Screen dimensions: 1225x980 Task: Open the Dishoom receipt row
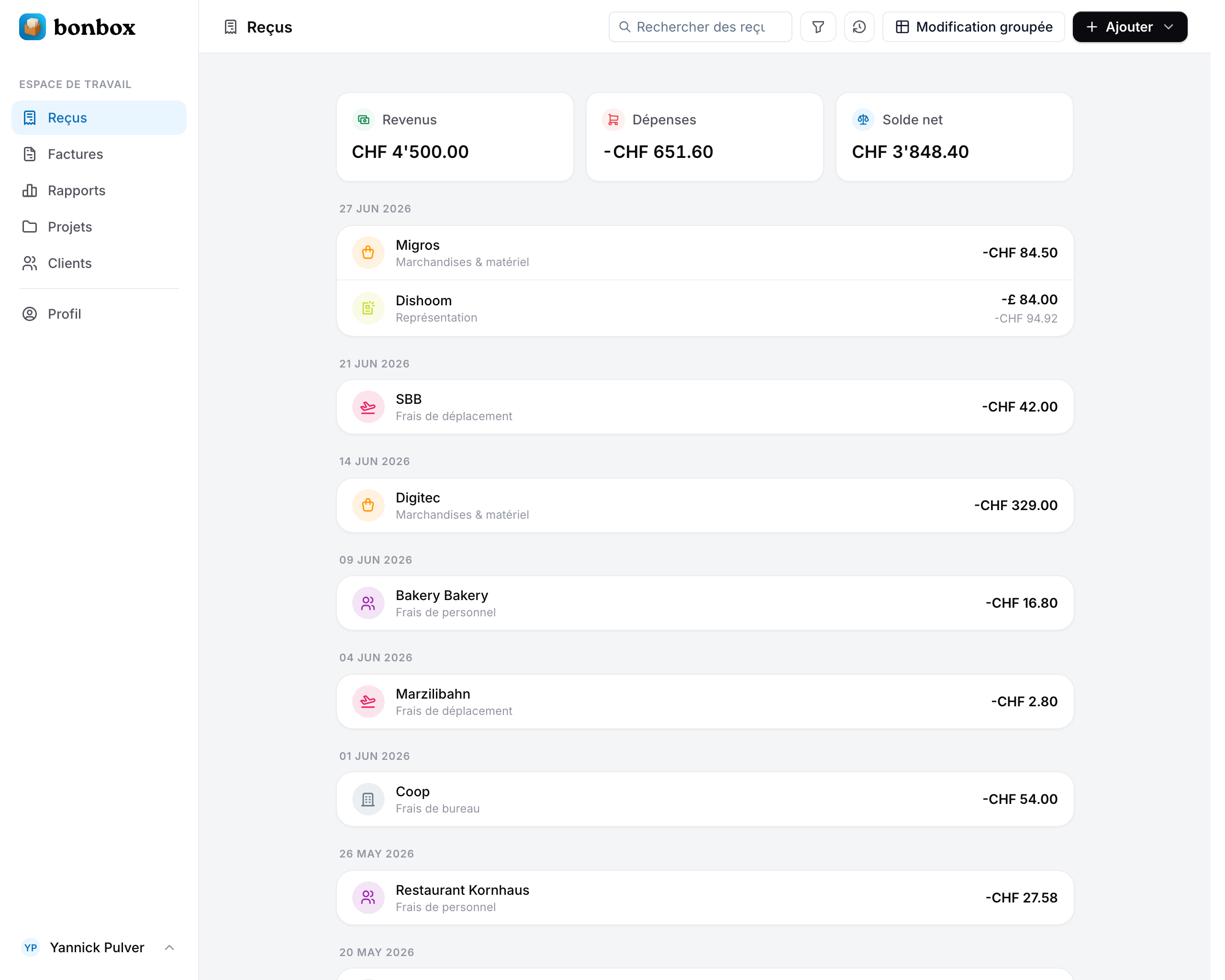point(704,308)
